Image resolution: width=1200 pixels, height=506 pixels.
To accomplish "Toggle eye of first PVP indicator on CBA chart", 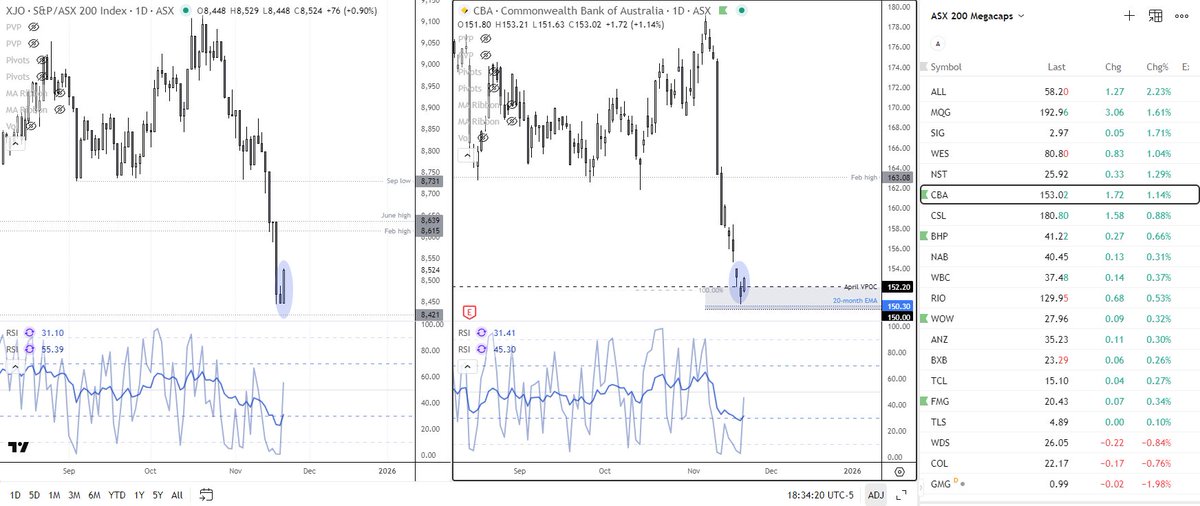I will tap(485, 37).
